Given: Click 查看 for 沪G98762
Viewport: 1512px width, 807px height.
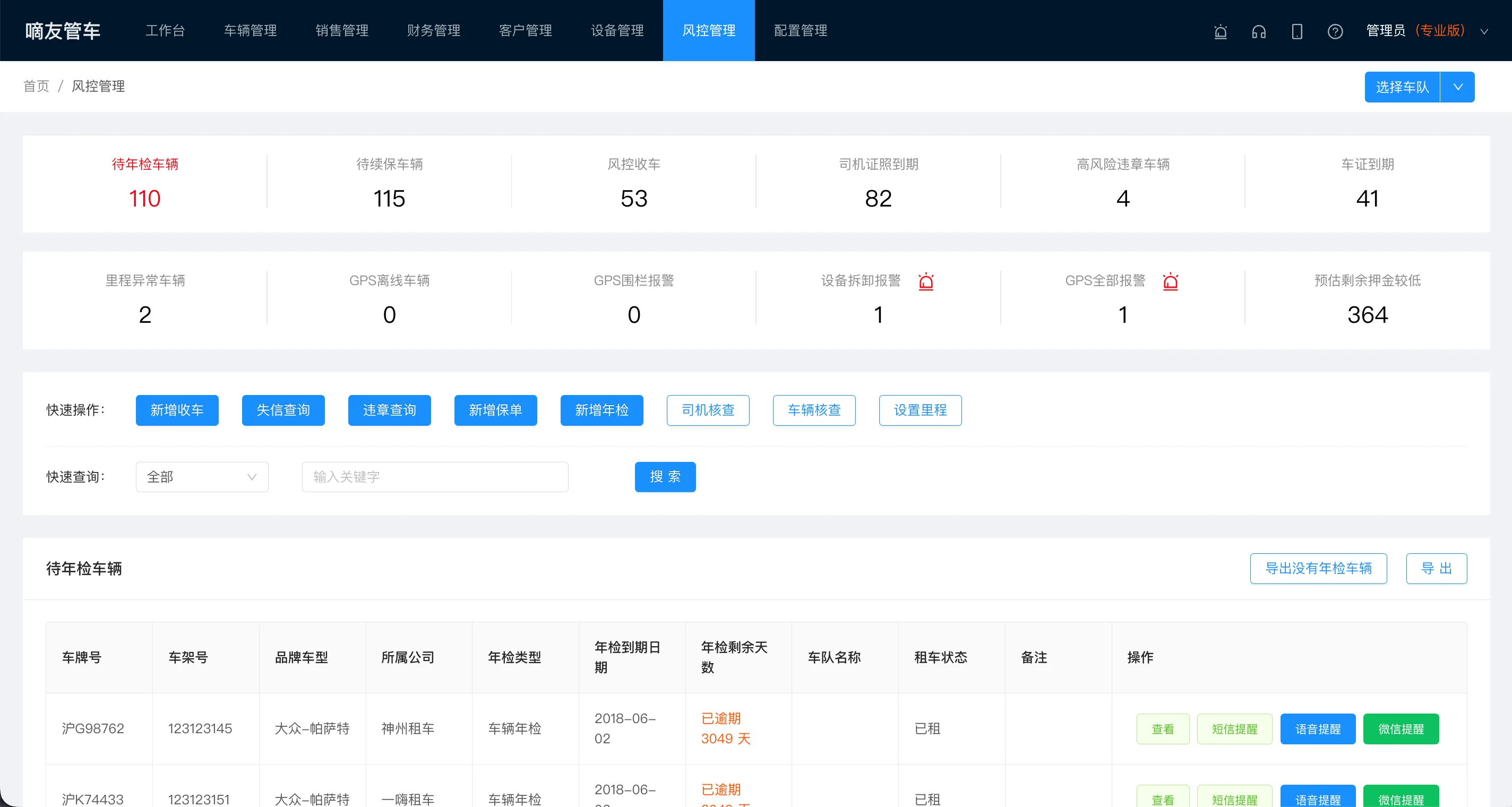Looking at the screenshot, I should tap(1163, 729).
